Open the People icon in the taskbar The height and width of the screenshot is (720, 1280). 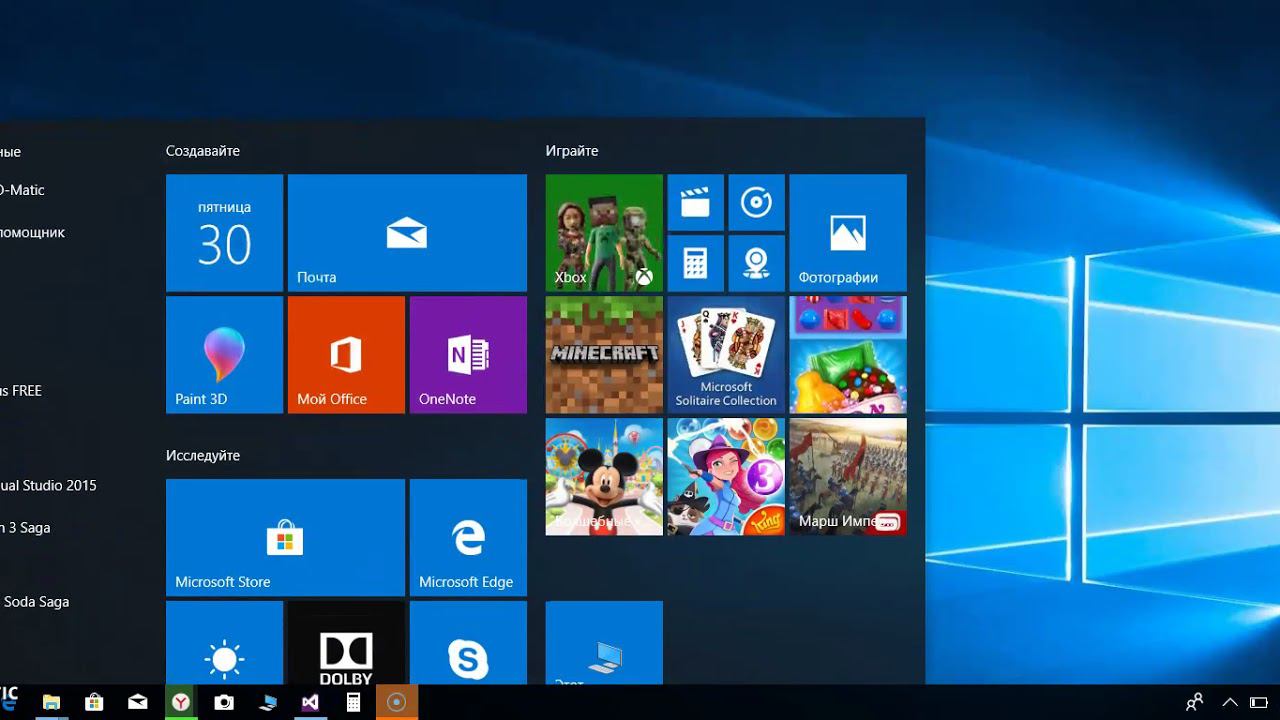[1194, 702]
